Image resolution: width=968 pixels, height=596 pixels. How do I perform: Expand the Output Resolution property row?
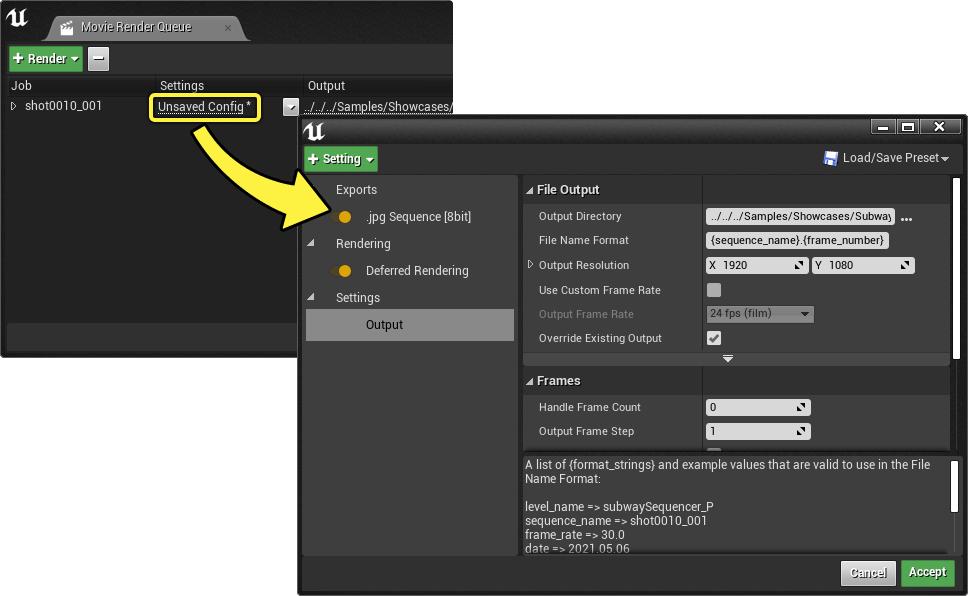pyautogui.click(x=531, y=265)
